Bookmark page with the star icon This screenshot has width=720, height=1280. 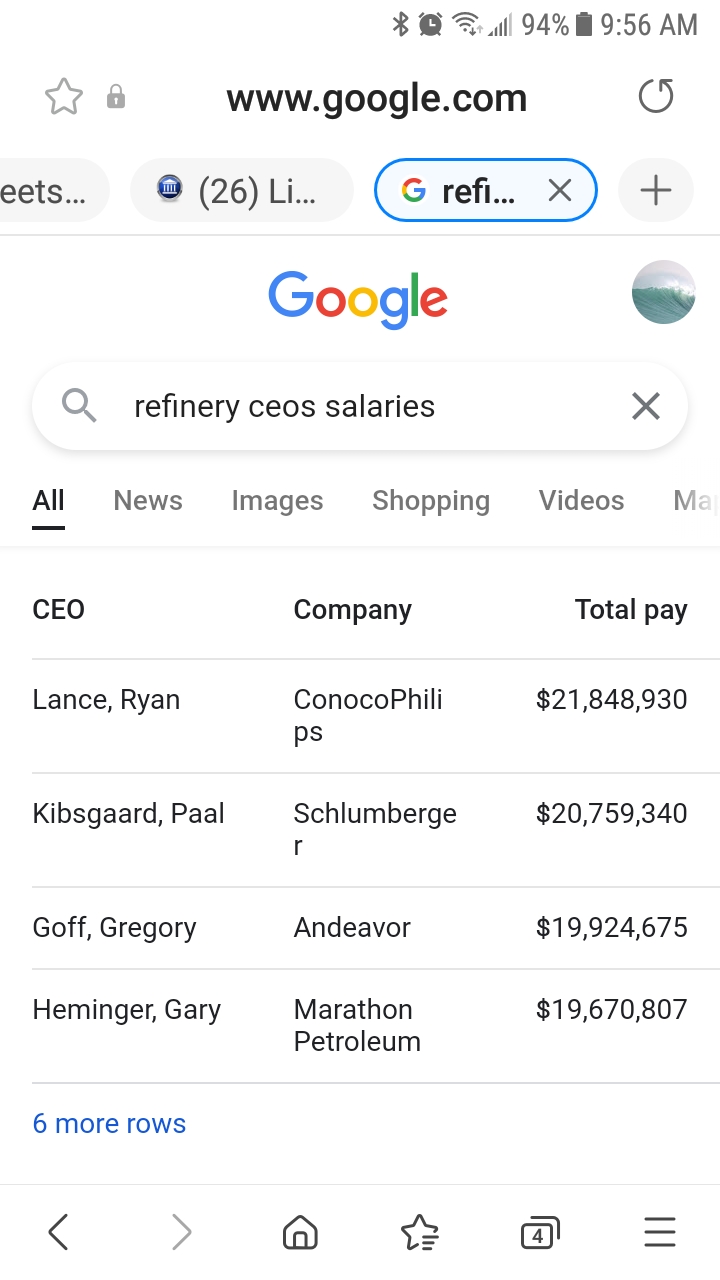coord(64,97)
